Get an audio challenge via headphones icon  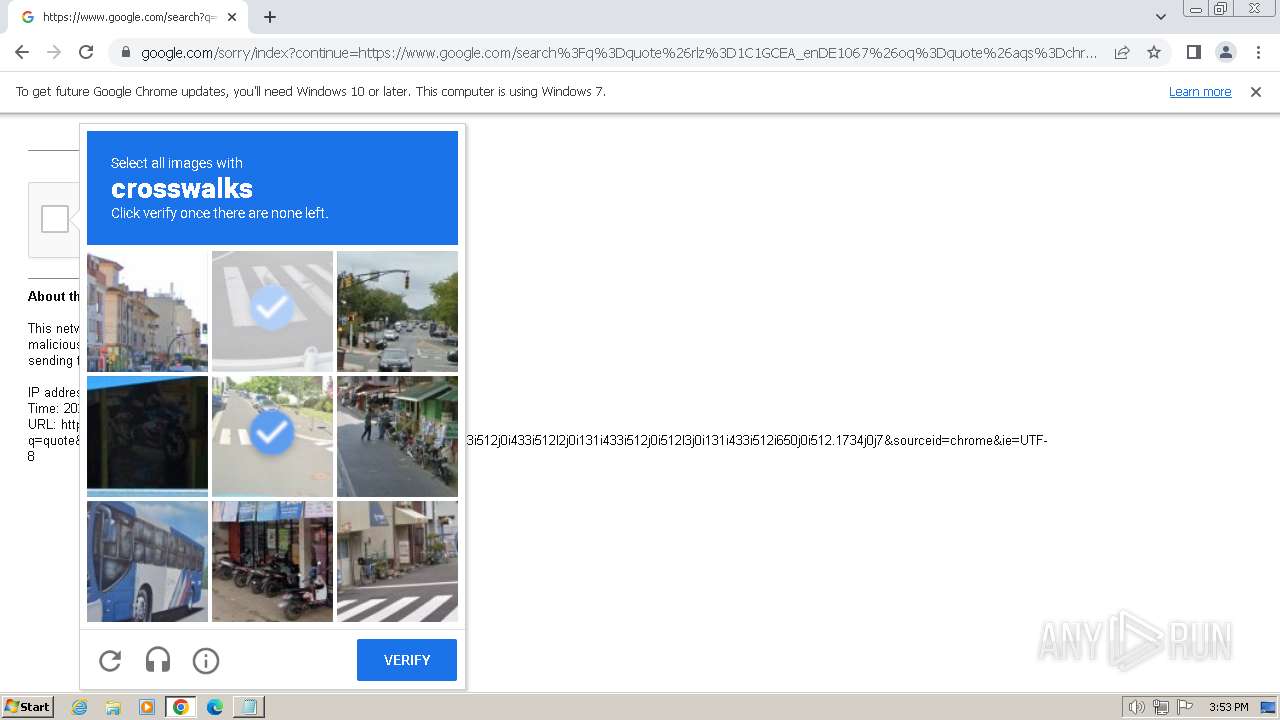point(158,660)
